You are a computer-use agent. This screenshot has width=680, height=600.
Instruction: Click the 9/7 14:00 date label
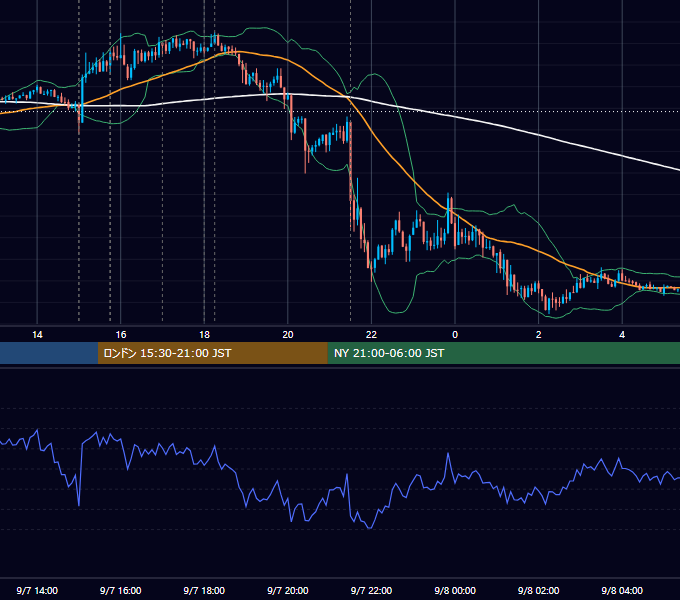click(37, 590)
